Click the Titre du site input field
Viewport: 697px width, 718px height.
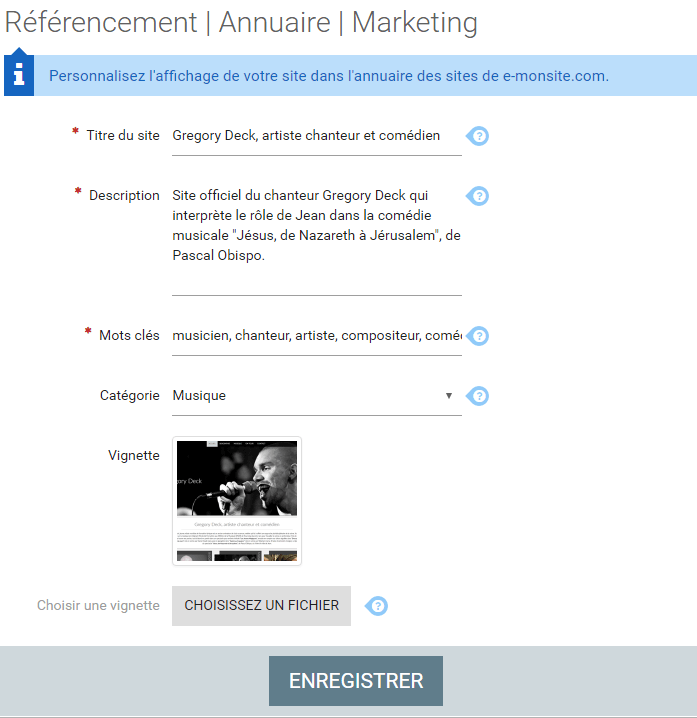tap(316, 136)
